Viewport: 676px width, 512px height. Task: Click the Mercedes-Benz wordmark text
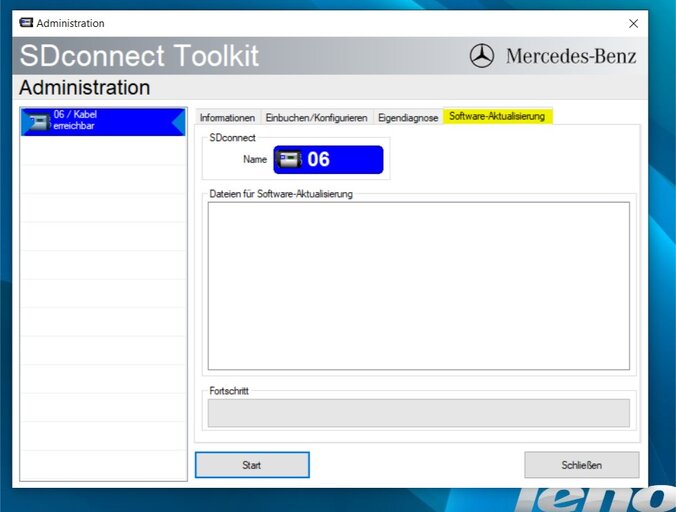tap(571, 56)
